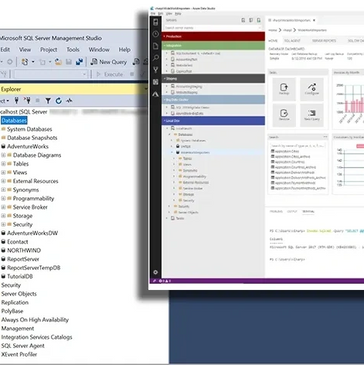The width and height of the screenshot is (364, 365).
Task: Switch to the SQL AGENT dashboard tab
Action: pyautogui.click(x=292, y=41)
